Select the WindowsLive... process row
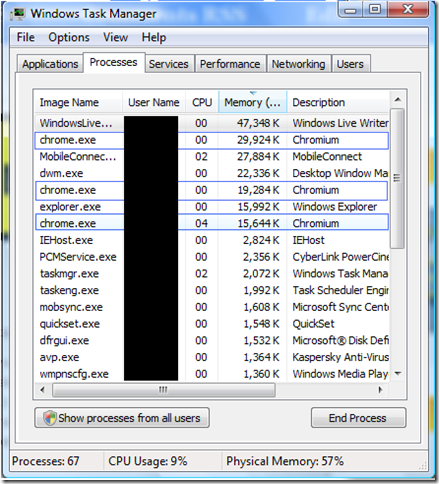The image size is (439, 484). 212,123
